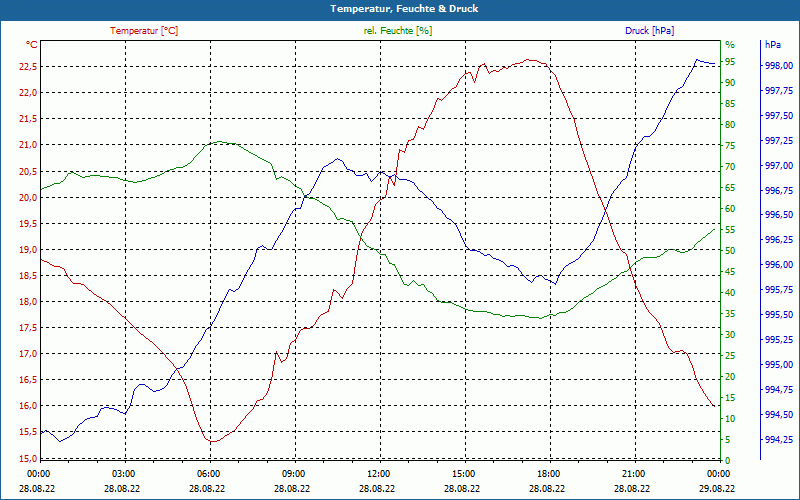Click the green "%" axis unit label

pyautogui.click(x=730, y=45)
